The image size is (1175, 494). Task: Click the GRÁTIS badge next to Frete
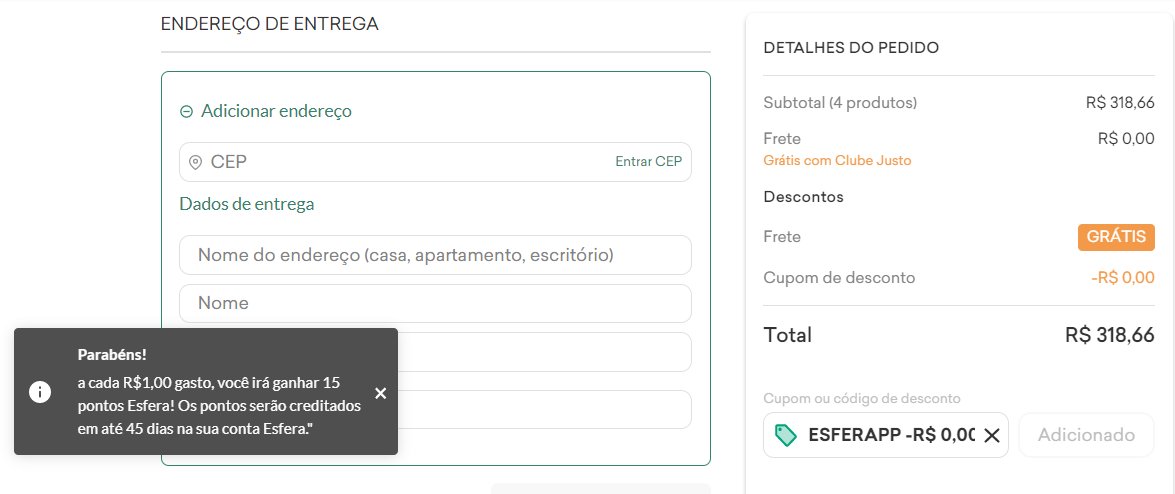click(x=1116, y=237)
